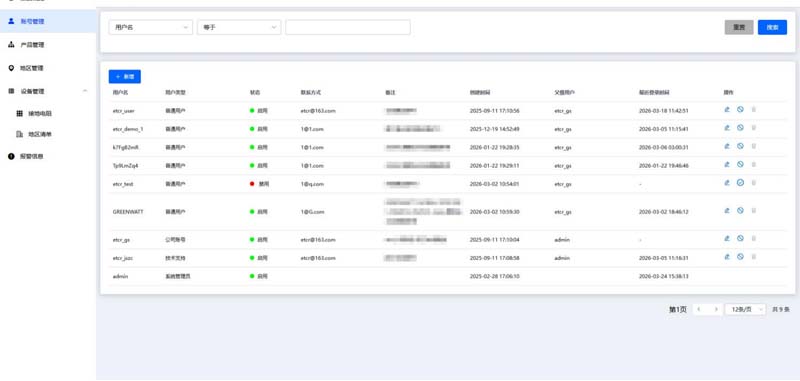Click last login 2026-03-02 18:46:12
The image size is (800, 381).
tap(664, 212)
